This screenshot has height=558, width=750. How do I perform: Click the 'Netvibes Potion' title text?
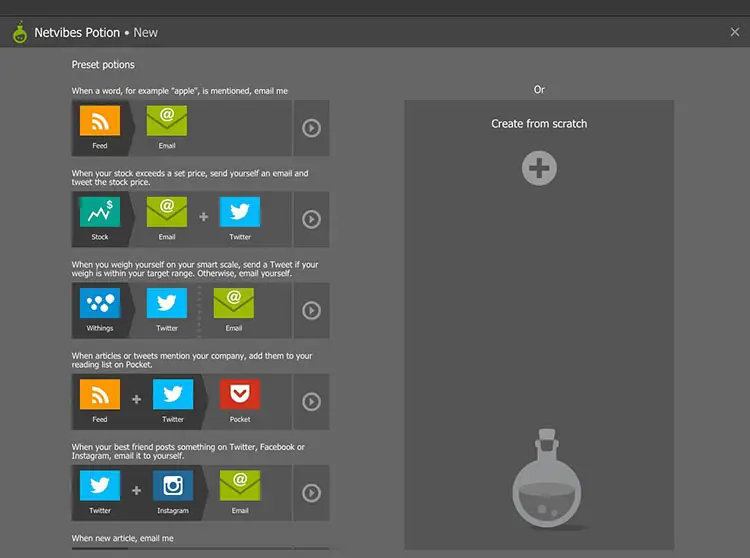coord(77,33)
